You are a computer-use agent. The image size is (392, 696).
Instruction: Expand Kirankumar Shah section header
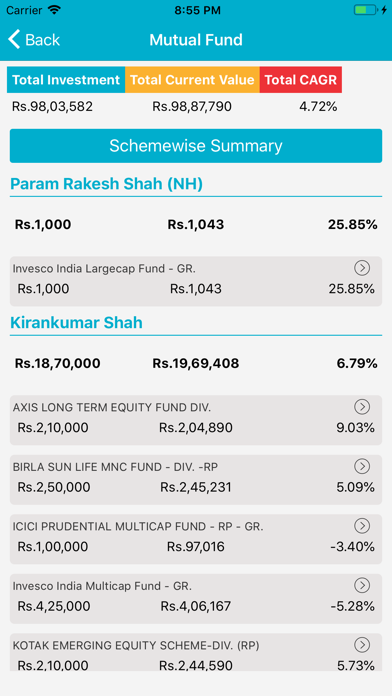(76, 323)
